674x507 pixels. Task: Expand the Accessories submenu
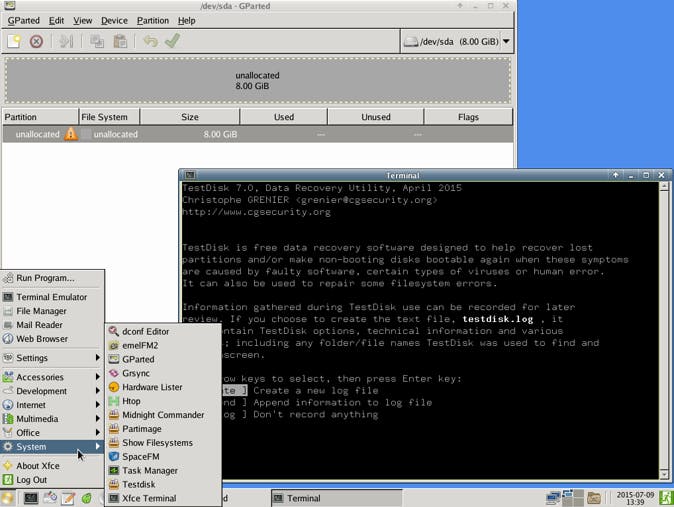[x=52, y=377]
